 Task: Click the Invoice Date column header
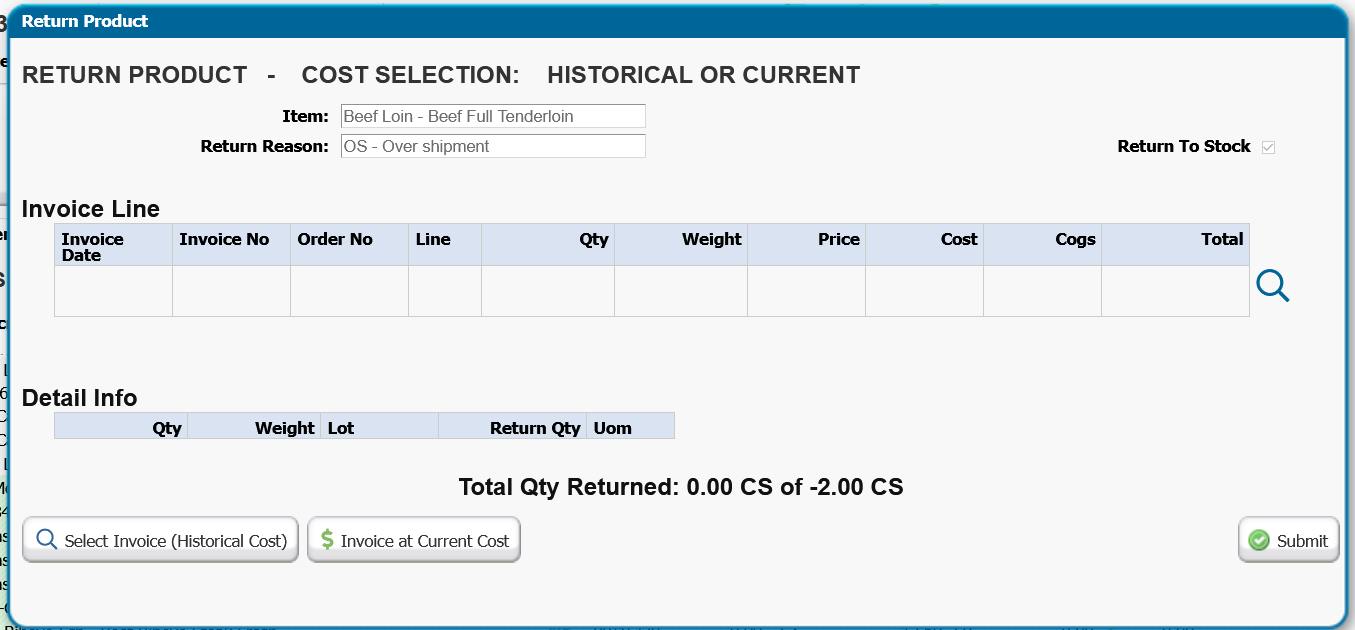(92, 246)
